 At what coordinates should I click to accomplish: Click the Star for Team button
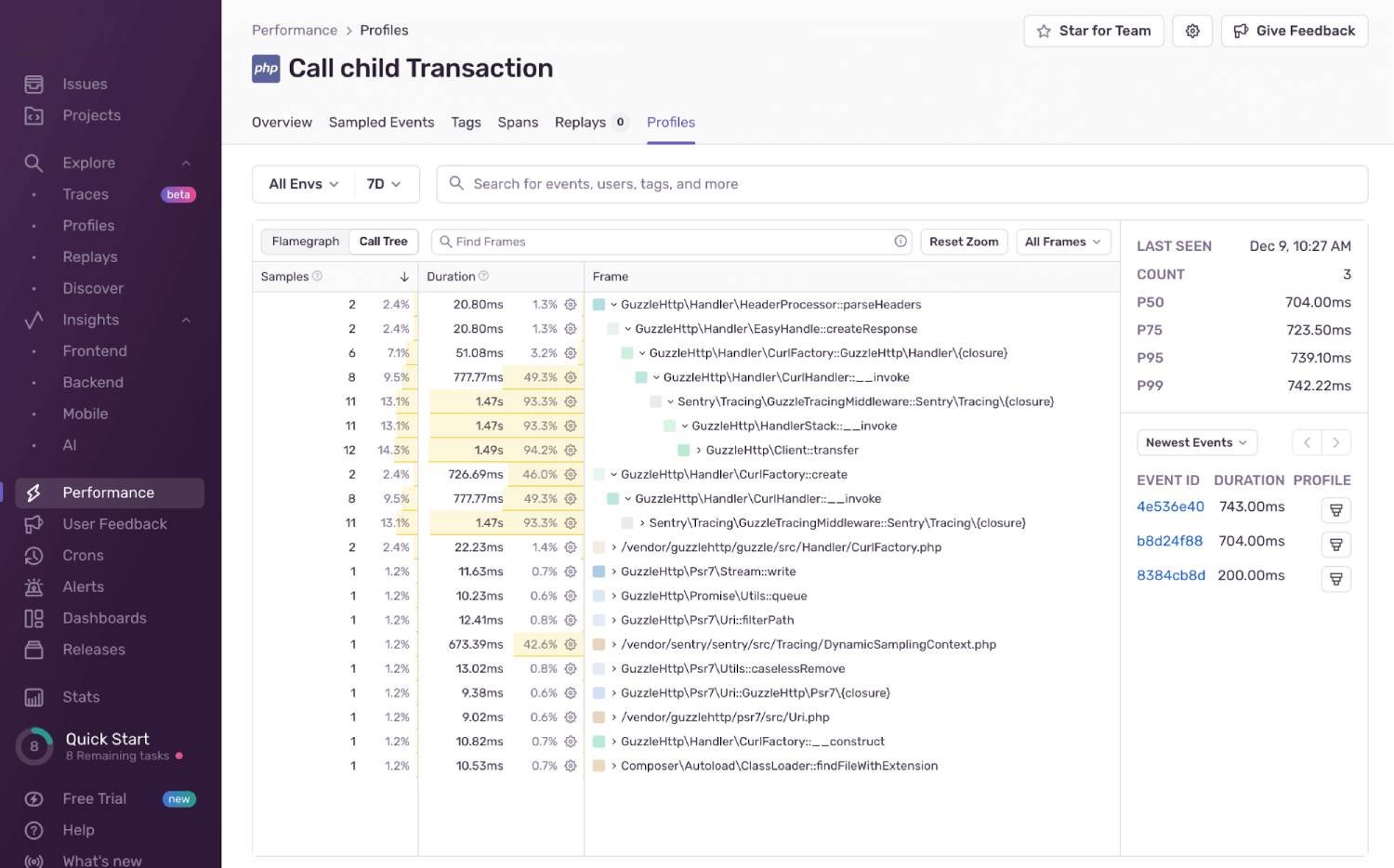pos(1093,30)
